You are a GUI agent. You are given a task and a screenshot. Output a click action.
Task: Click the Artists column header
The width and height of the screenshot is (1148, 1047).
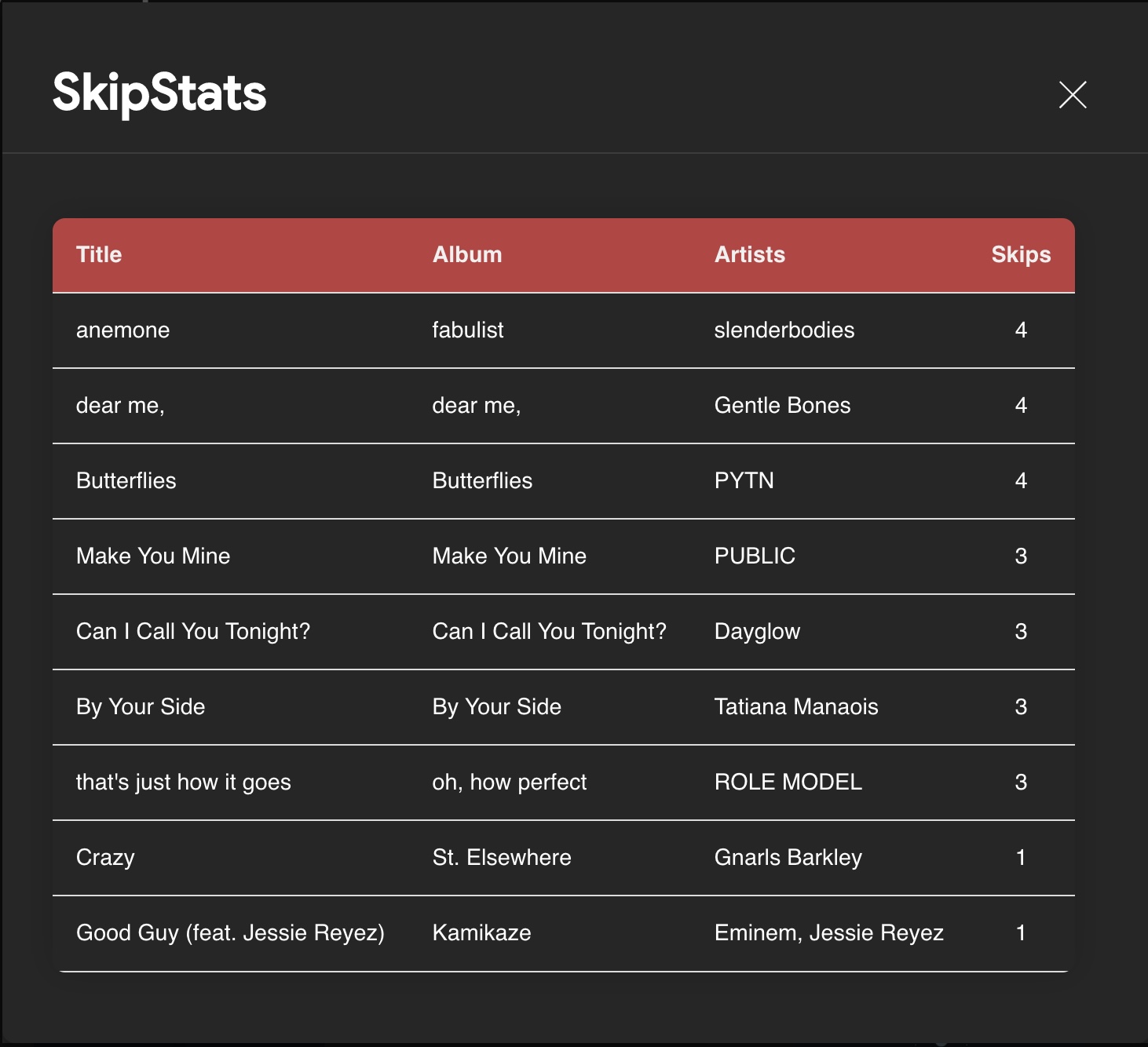coord(749,254)
